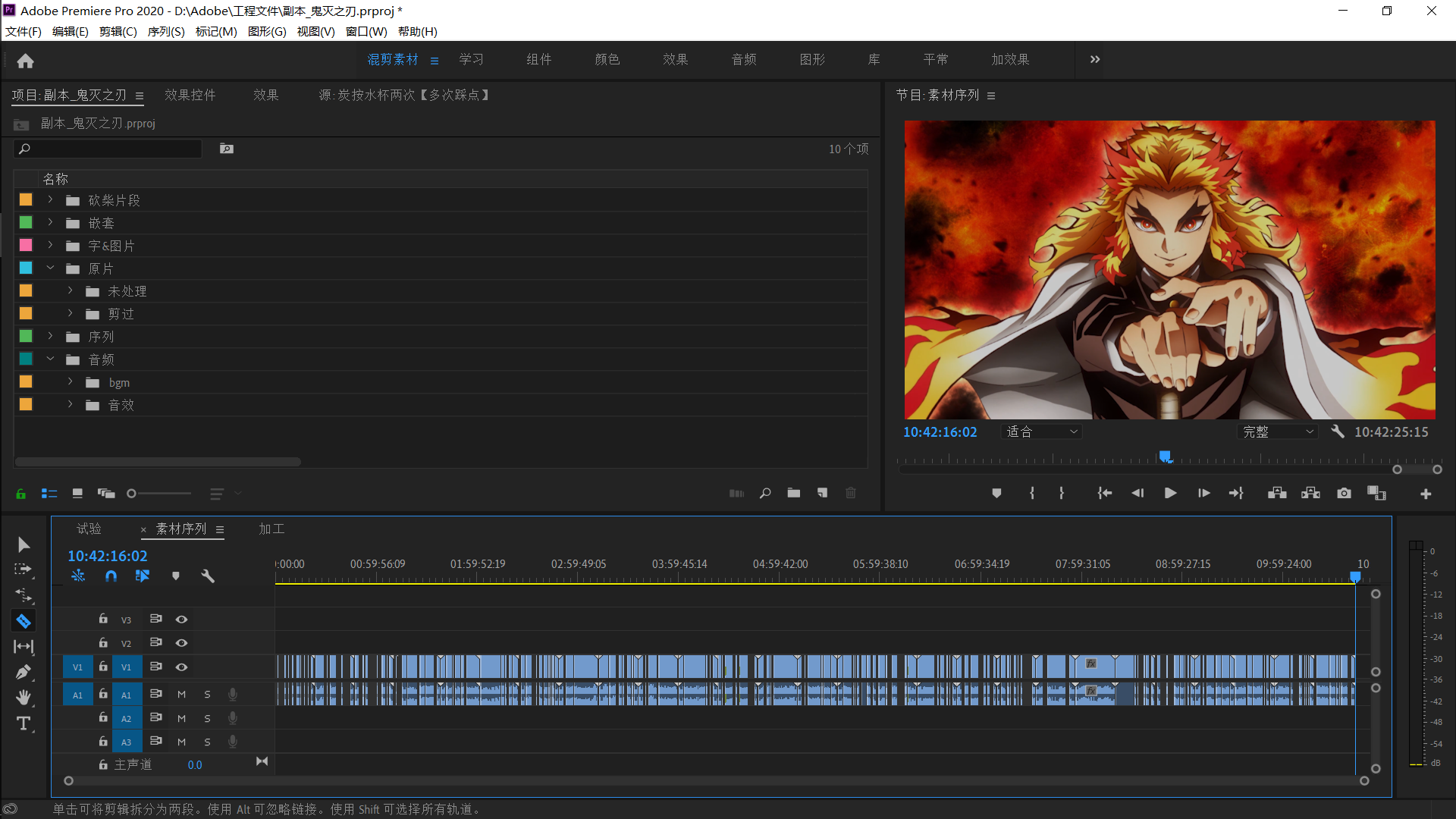Click the Home icon
1456x819 pixels.
pos(26,61)
